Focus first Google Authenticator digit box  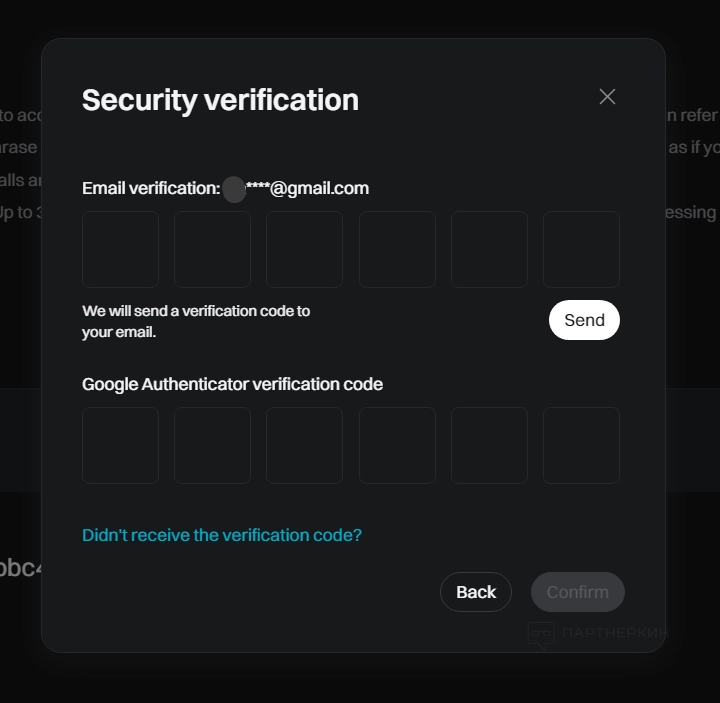pyautogui.click(x=120, y=445)
